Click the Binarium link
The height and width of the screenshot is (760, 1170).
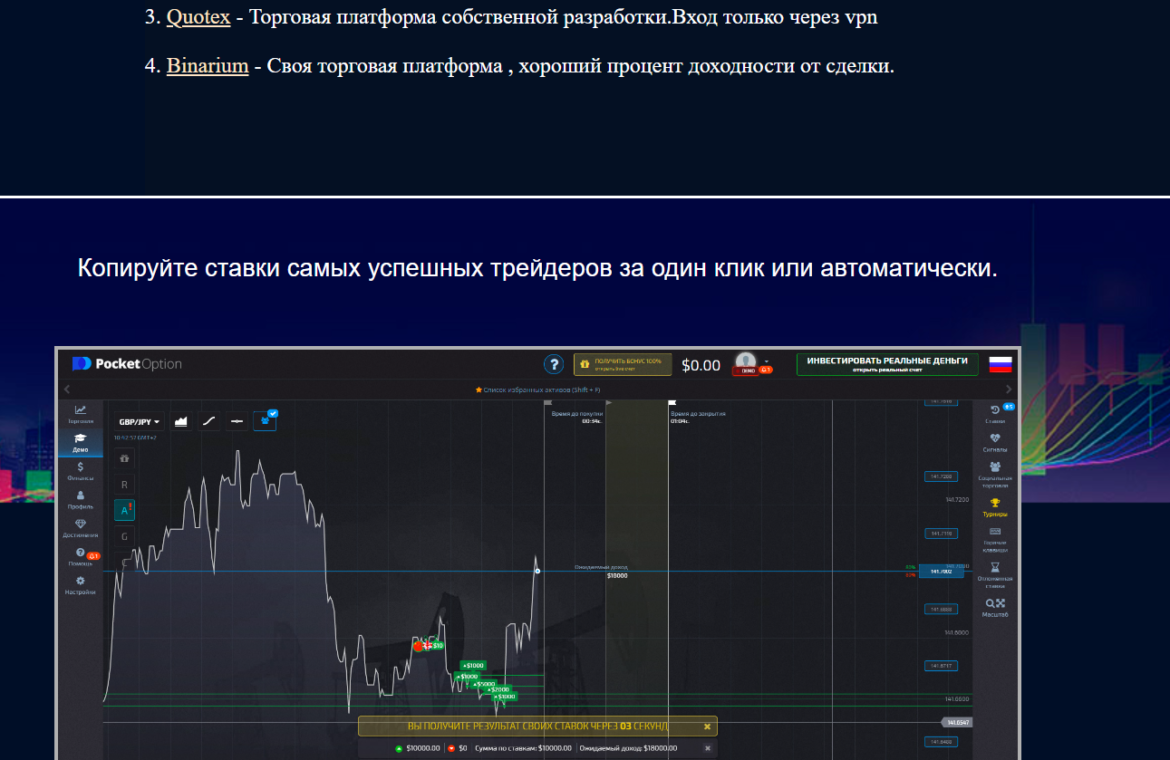207,66
